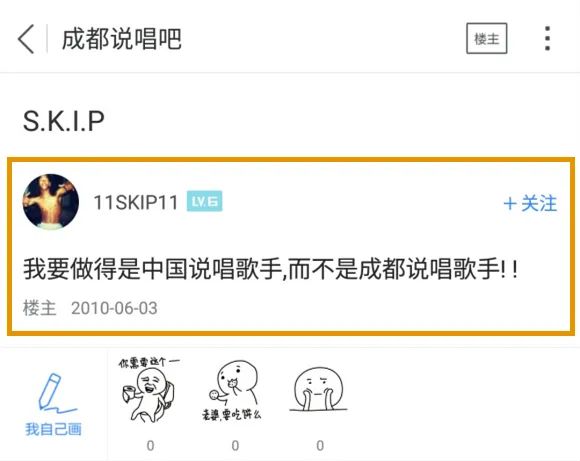Select the 你需要这个 toilet paper sticker
Screen dimensions: 580x461
coord(149,390)
